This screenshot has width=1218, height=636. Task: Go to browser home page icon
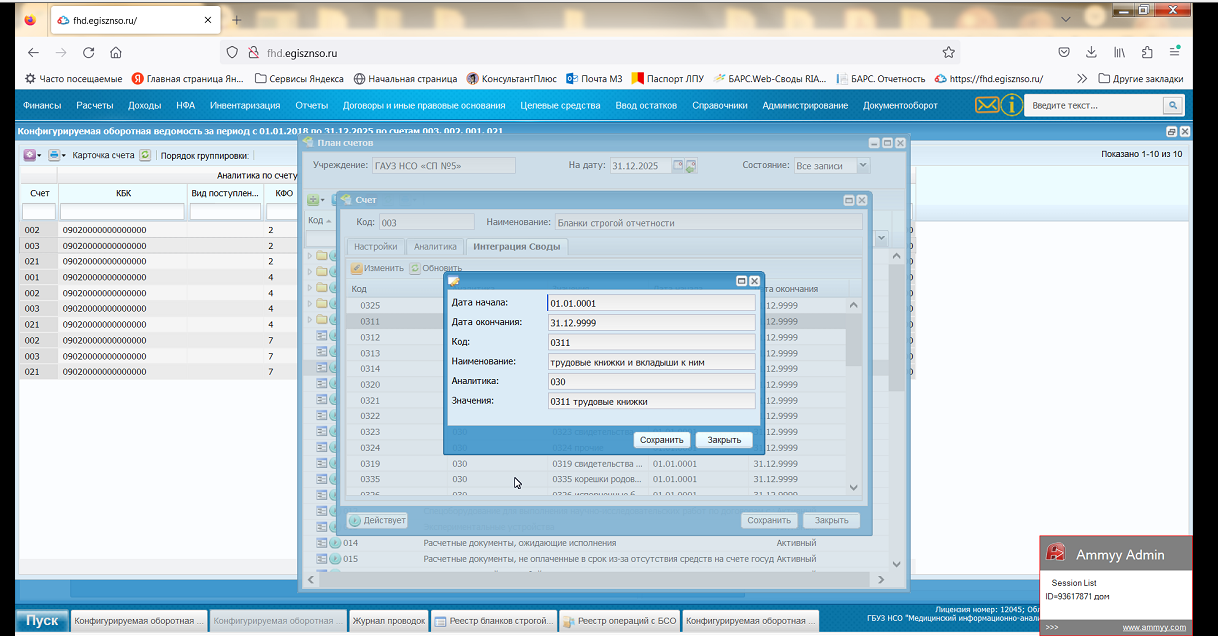[116, 52]
